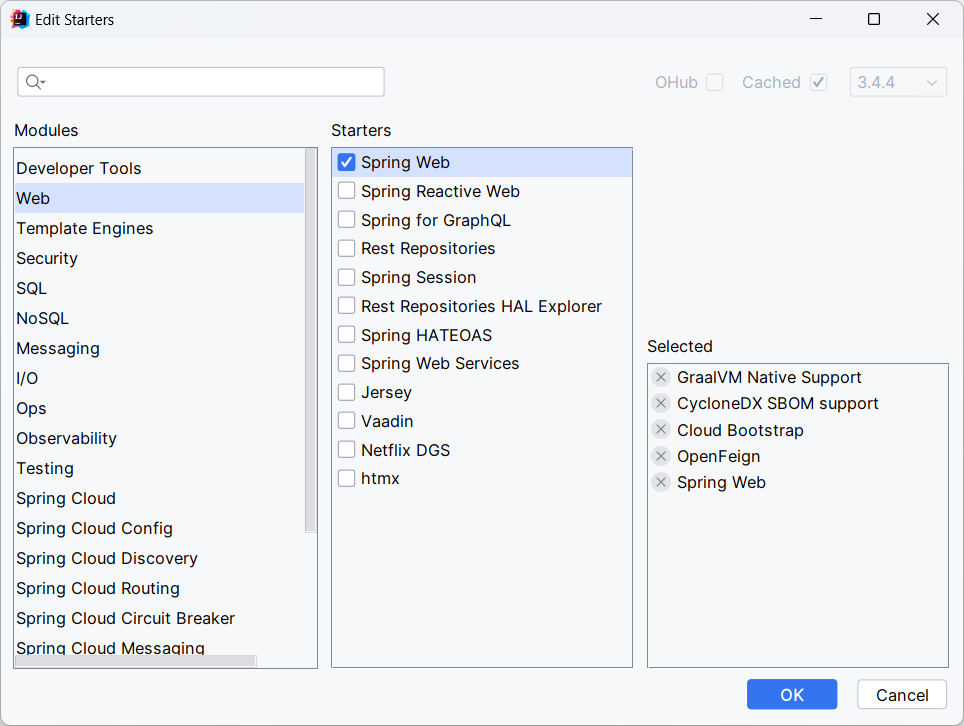Select the Web module
This screenshot has width=964, height=726.
[159, 198]
